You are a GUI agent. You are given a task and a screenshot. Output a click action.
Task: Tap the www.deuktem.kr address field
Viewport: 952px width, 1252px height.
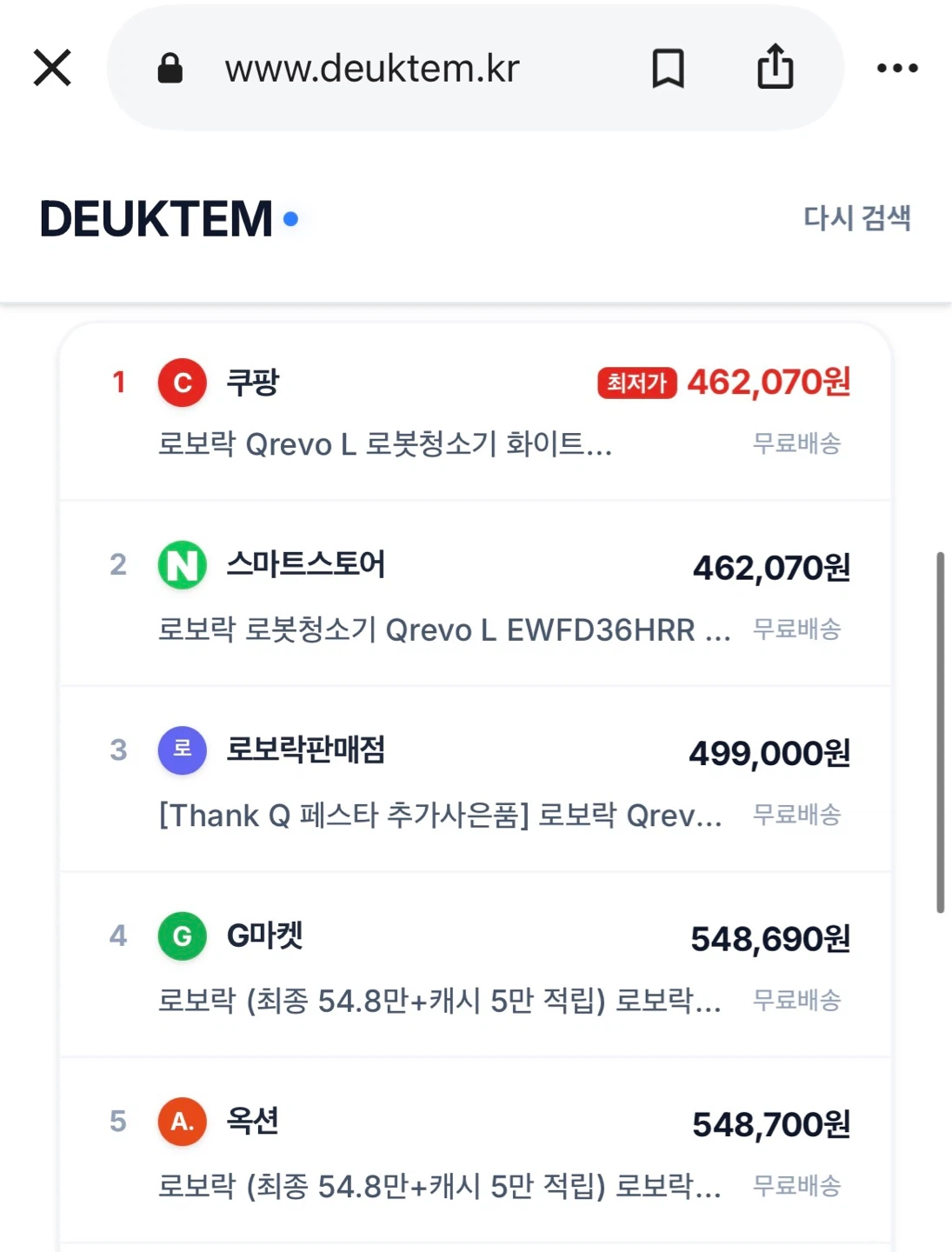475,68
